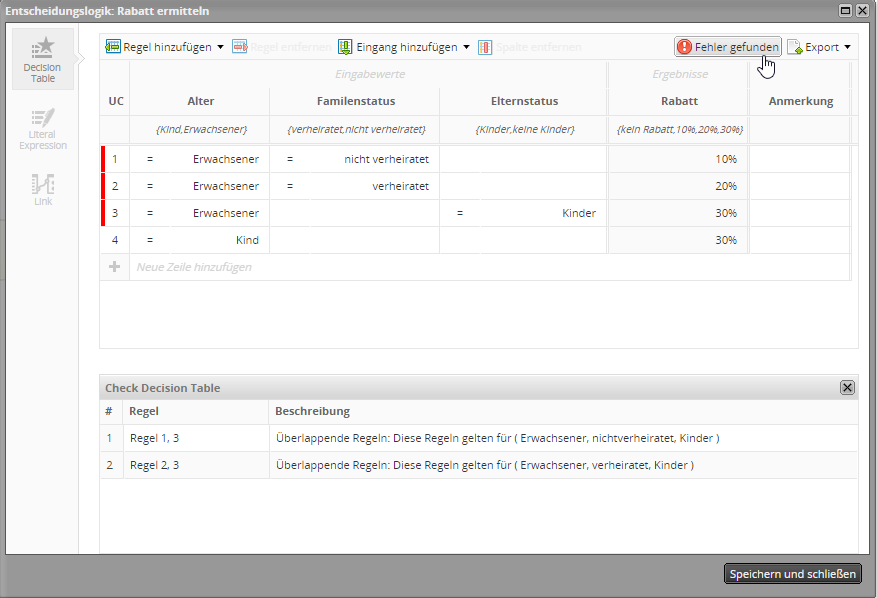Click equals operator of rule 1 Alter
The image size is (877, 598).
tap(150, 159)
